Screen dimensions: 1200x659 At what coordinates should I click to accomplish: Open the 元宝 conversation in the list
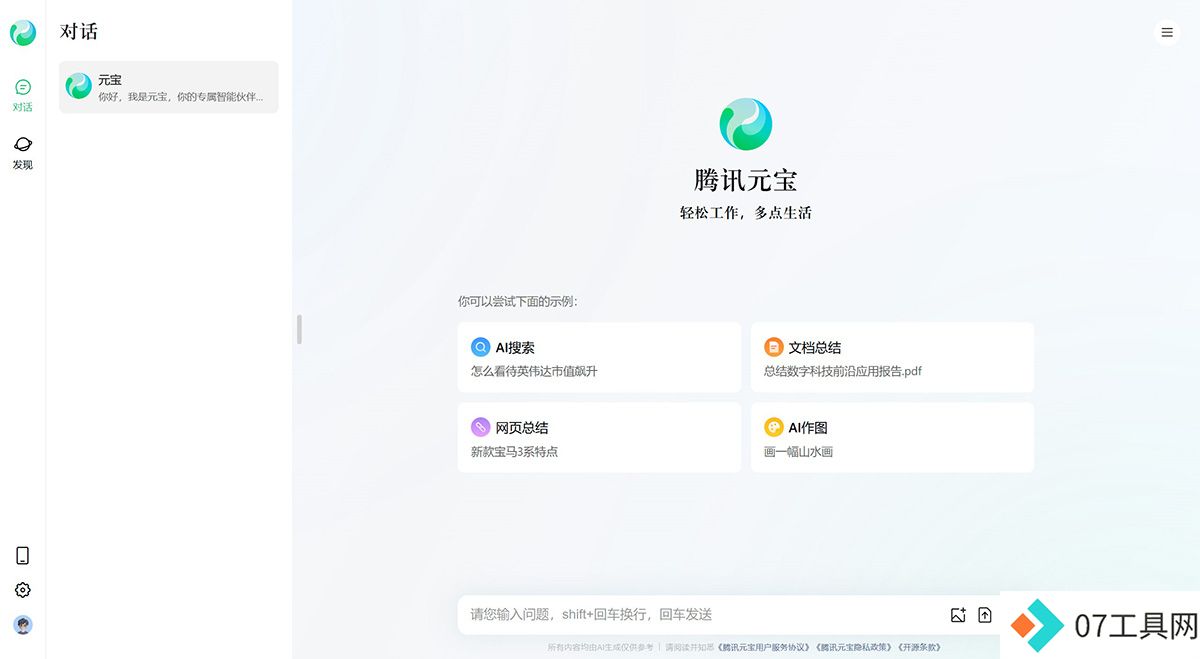point(168,87)
